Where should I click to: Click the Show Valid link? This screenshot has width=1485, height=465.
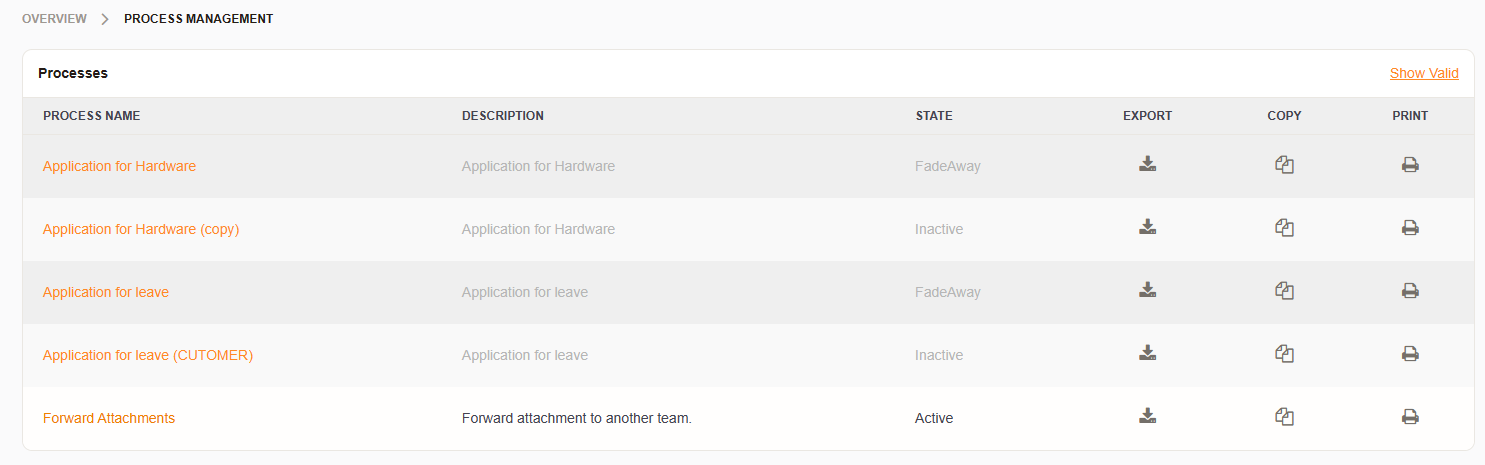point(1423,73)
